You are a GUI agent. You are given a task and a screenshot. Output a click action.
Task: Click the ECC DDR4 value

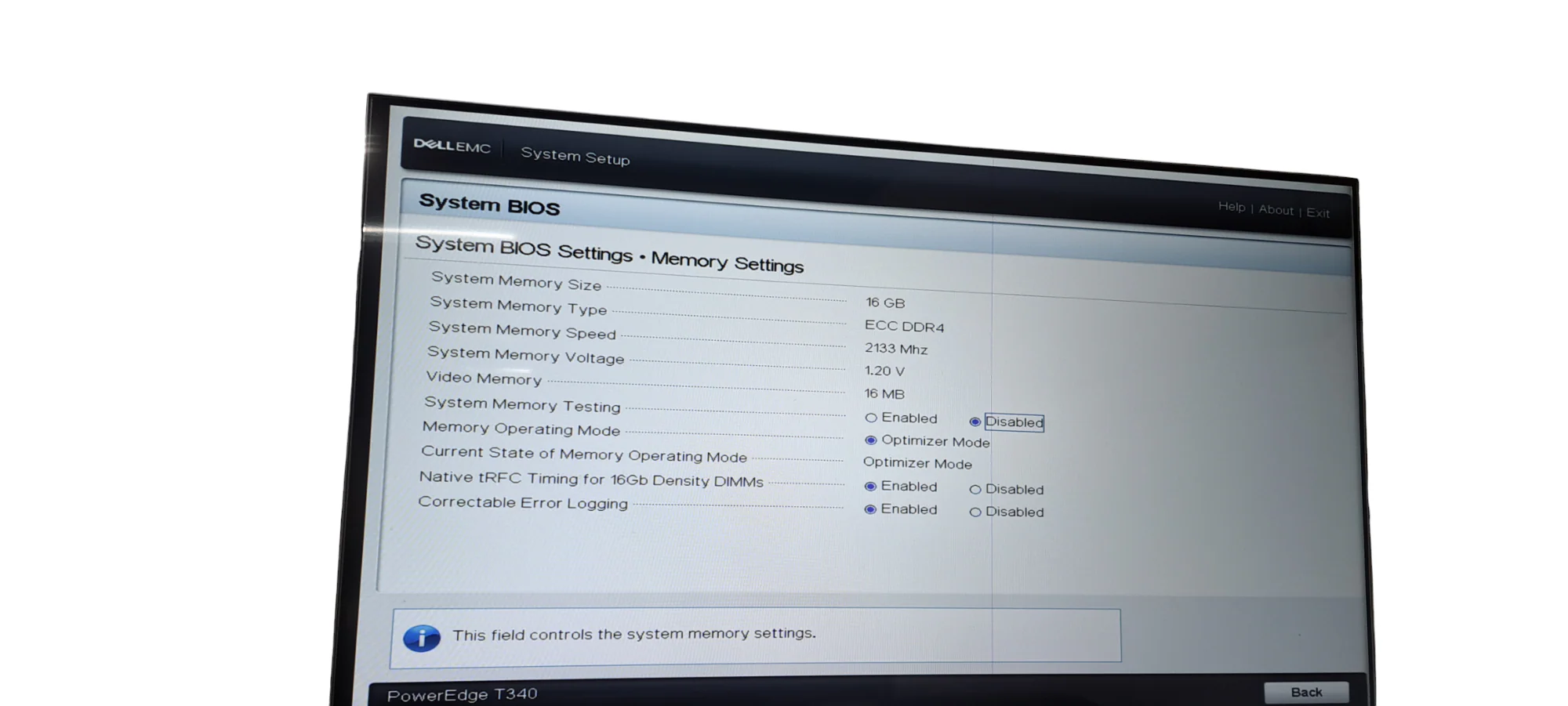905,326
